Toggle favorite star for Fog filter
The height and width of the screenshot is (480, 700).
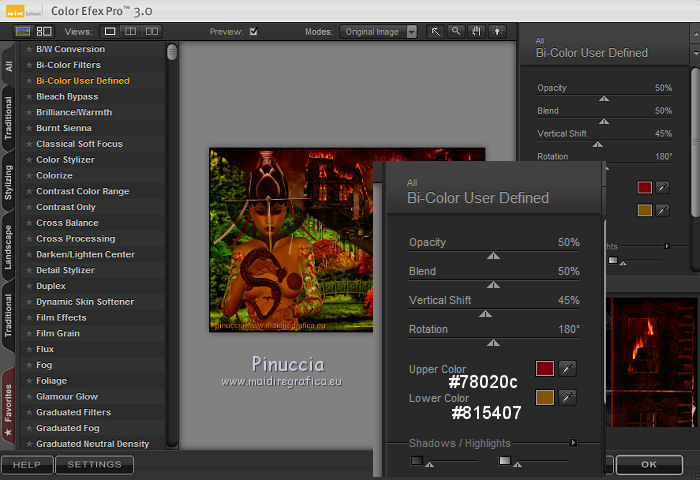point(28,365)
